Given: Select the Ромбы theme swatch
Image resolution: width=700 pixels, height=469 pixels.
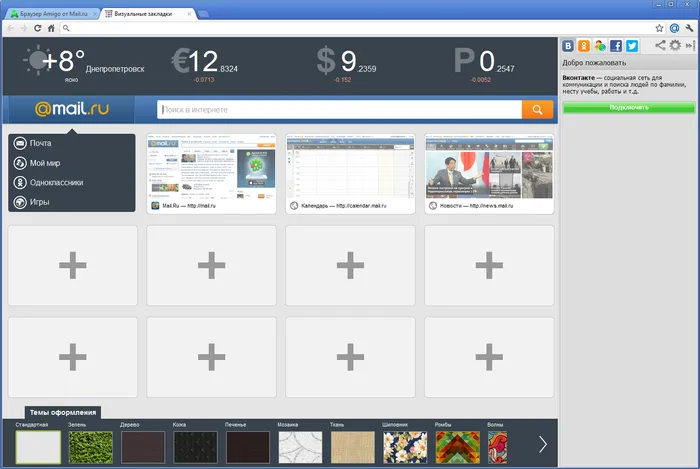Looking at the screenshot, I should click(457, 447).
